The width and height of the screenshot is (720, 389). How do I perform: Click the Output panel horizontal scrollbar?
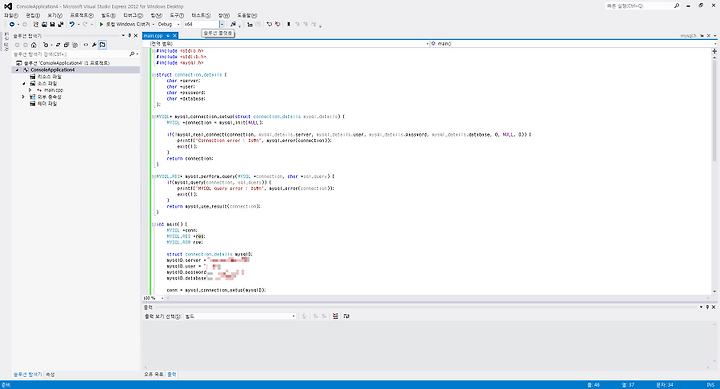pos(428,367)
